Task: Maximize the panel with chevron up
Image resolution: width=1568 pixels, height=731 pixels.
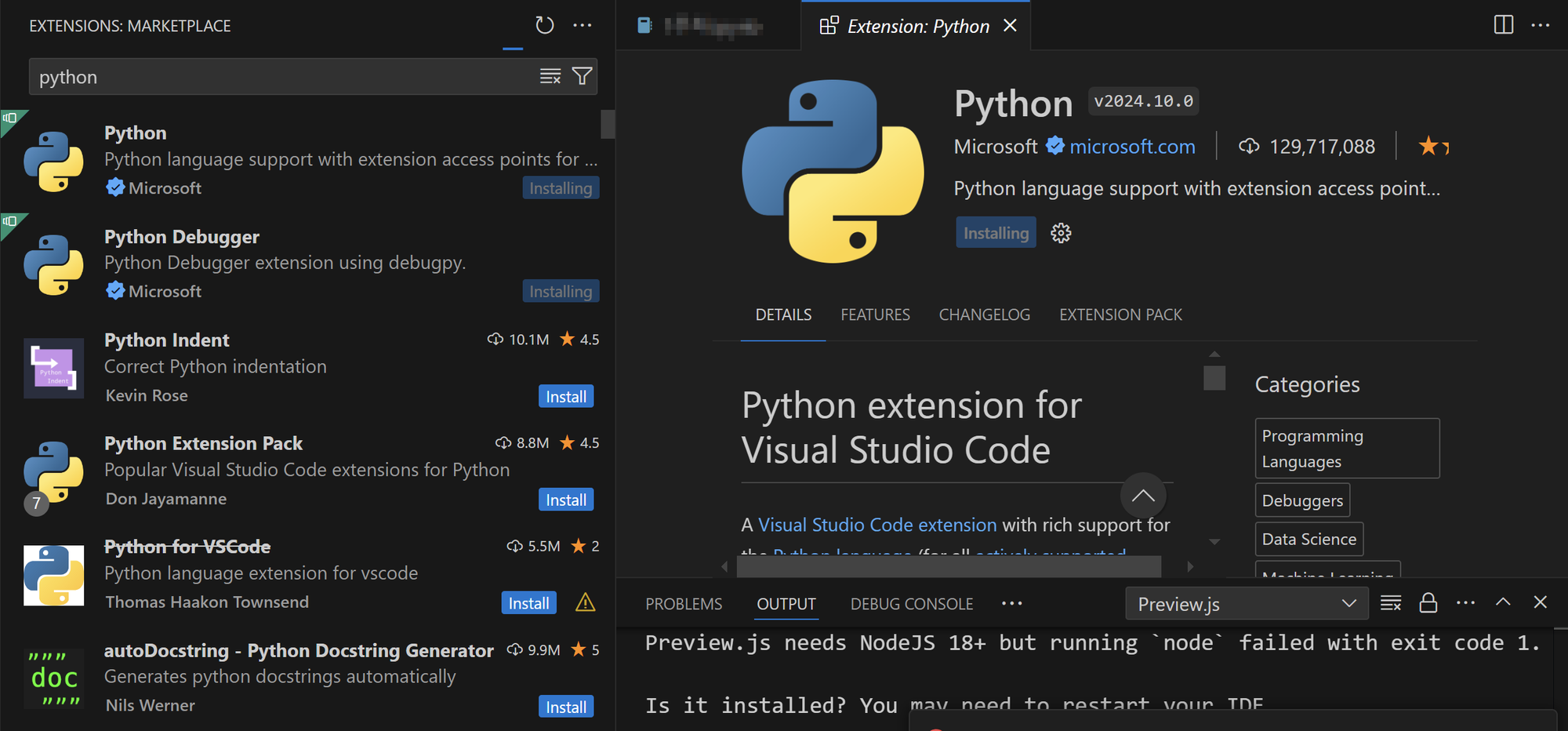Action: click(1503, 602)
